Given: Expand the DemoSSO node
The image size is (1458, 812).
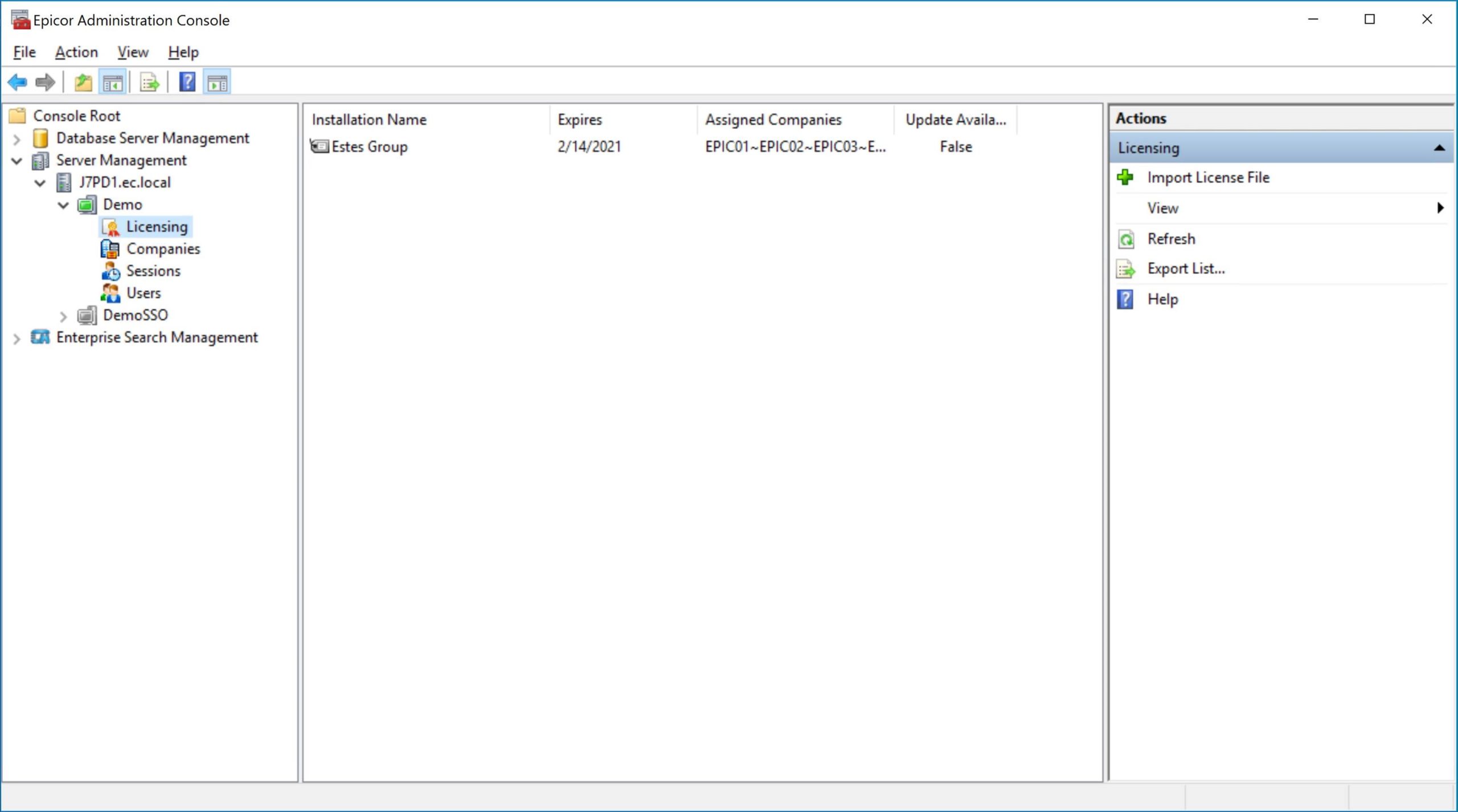Looking at the screenshot, I should 63,316.
